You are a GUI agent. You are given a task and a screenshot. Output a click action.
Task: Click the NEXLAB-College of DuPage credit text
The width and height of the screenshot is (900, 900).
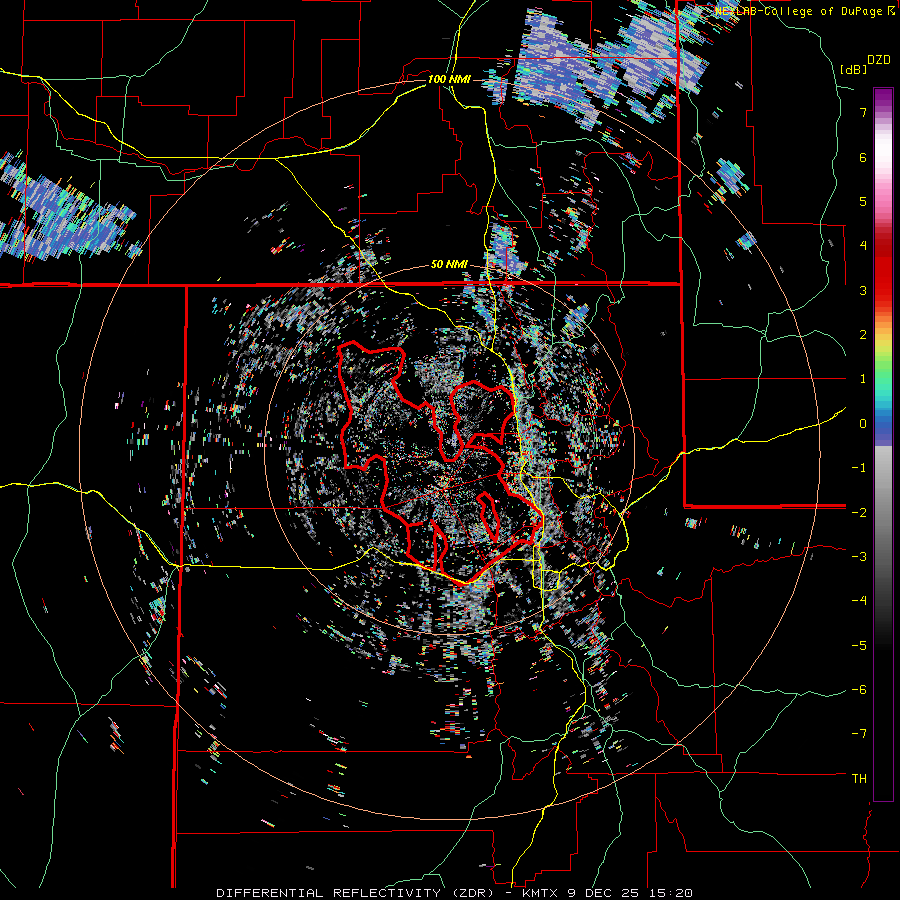804,11
